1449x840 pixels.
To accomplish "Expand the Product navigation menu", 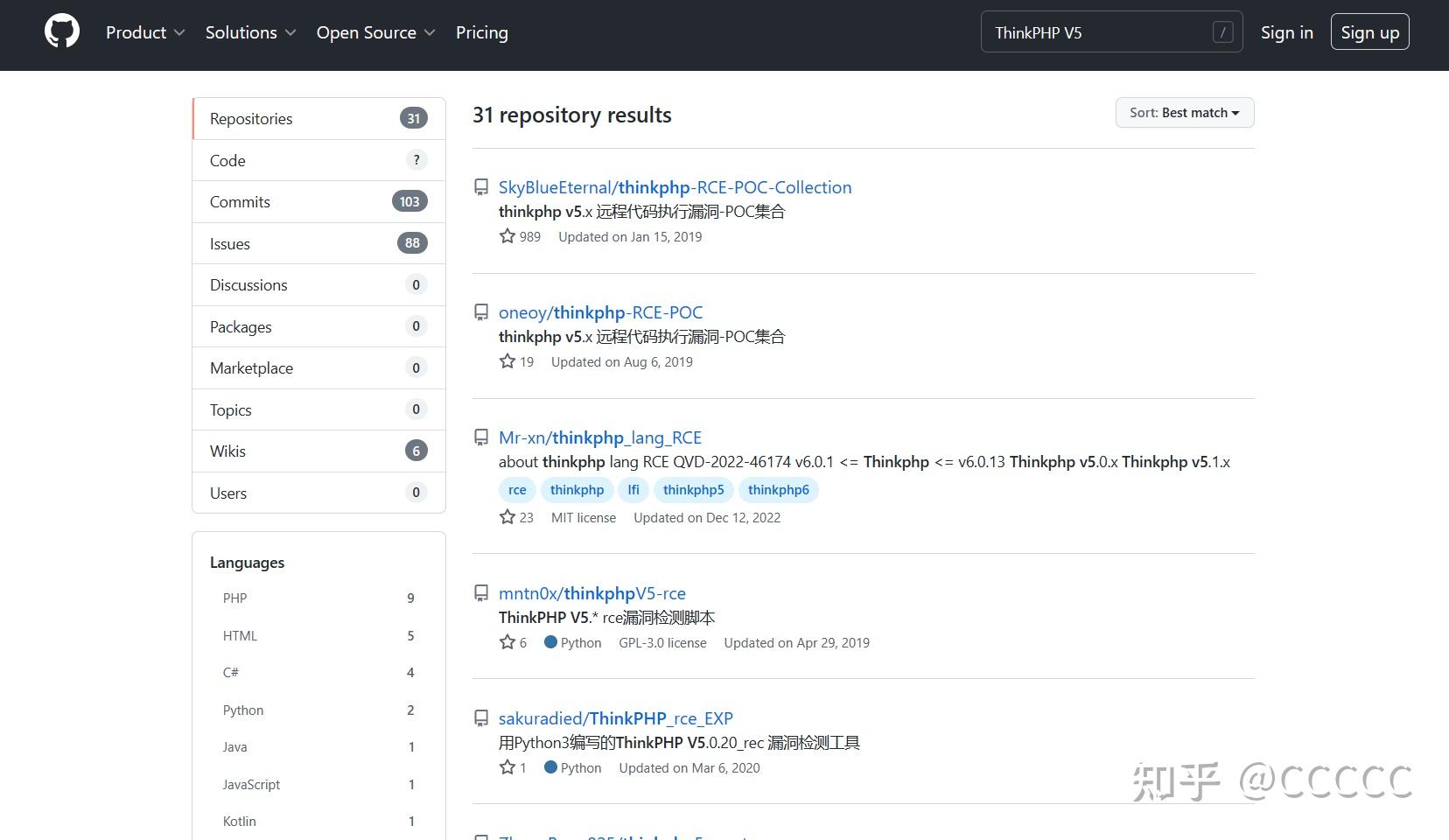I will [145, 32].
